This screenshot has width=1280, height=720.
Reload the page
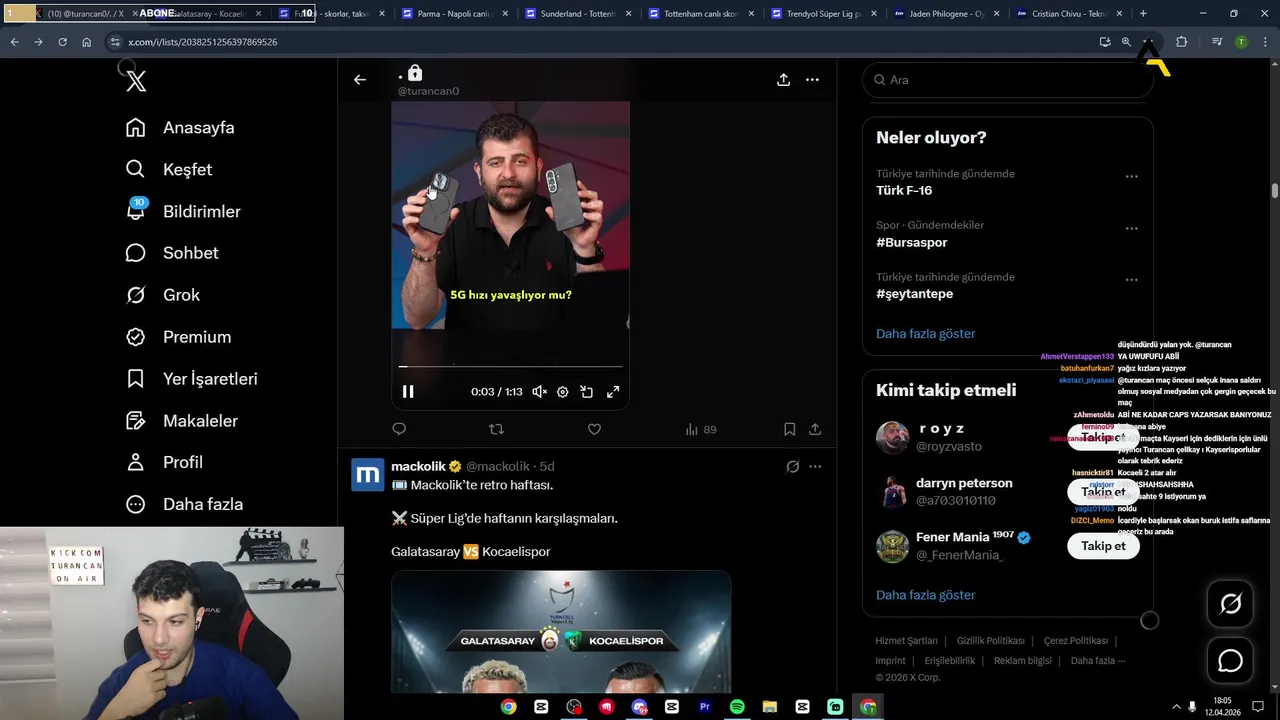[x=62, y=42]
